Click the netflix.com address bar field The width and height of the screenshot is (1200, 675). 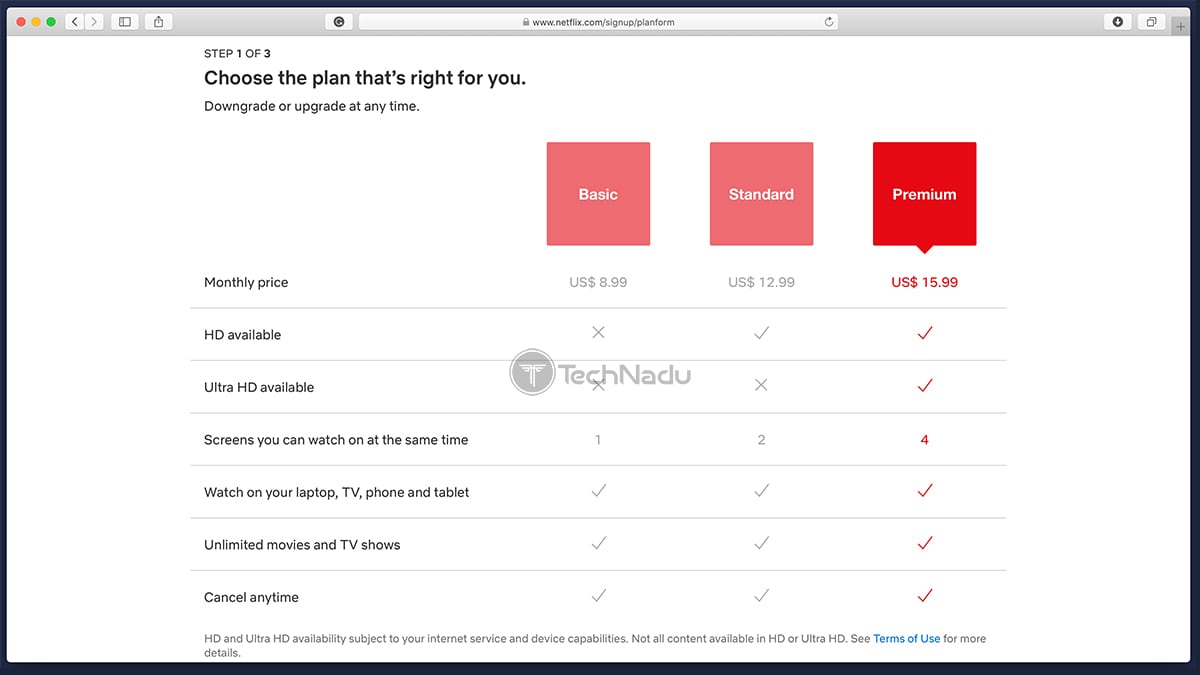[598, 22]
